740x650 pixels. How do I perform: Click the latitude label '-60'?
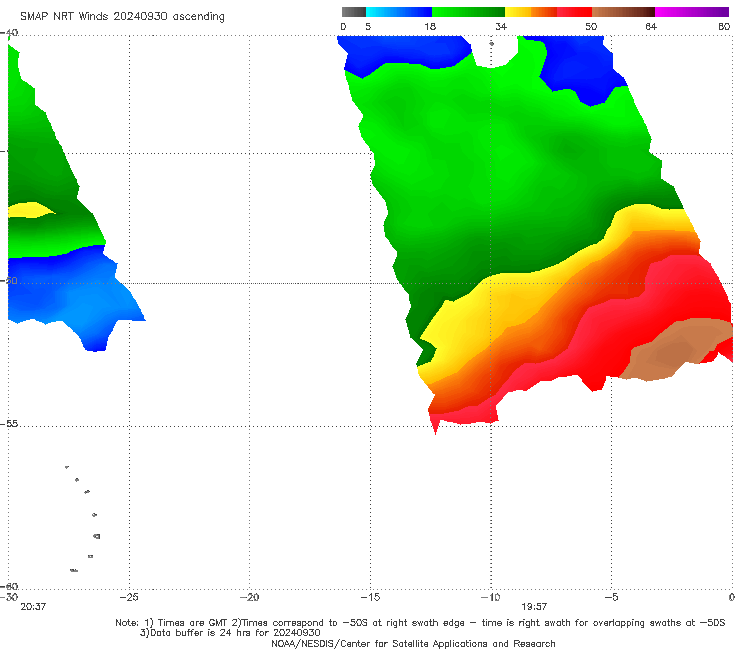pyautogui.click(x=9, y=586)
